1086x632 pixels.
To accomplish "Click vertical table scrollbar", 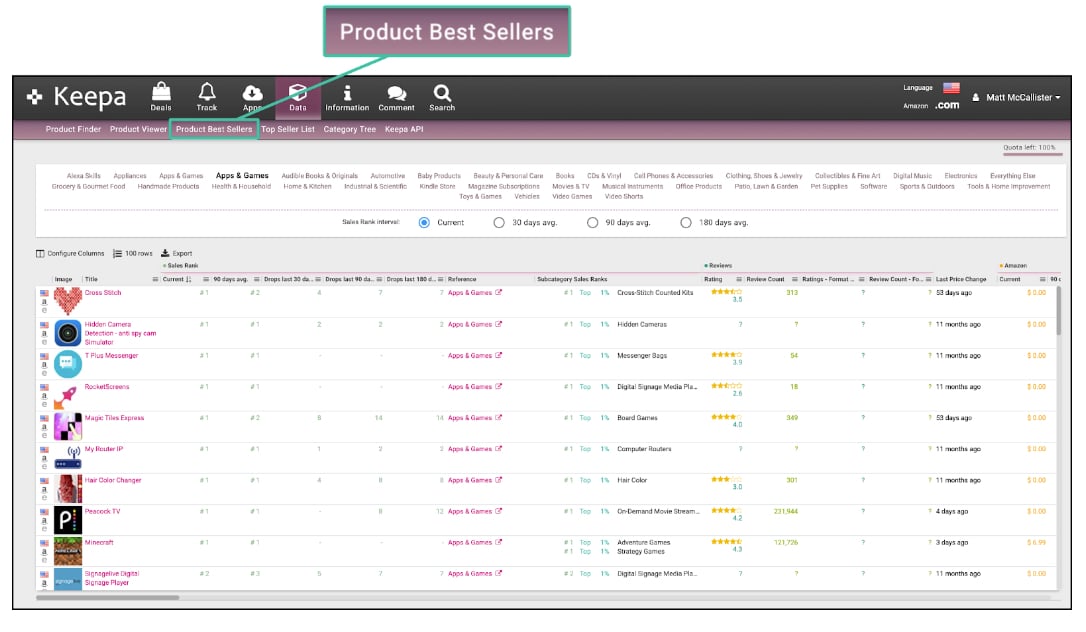I will [1058, 312].
